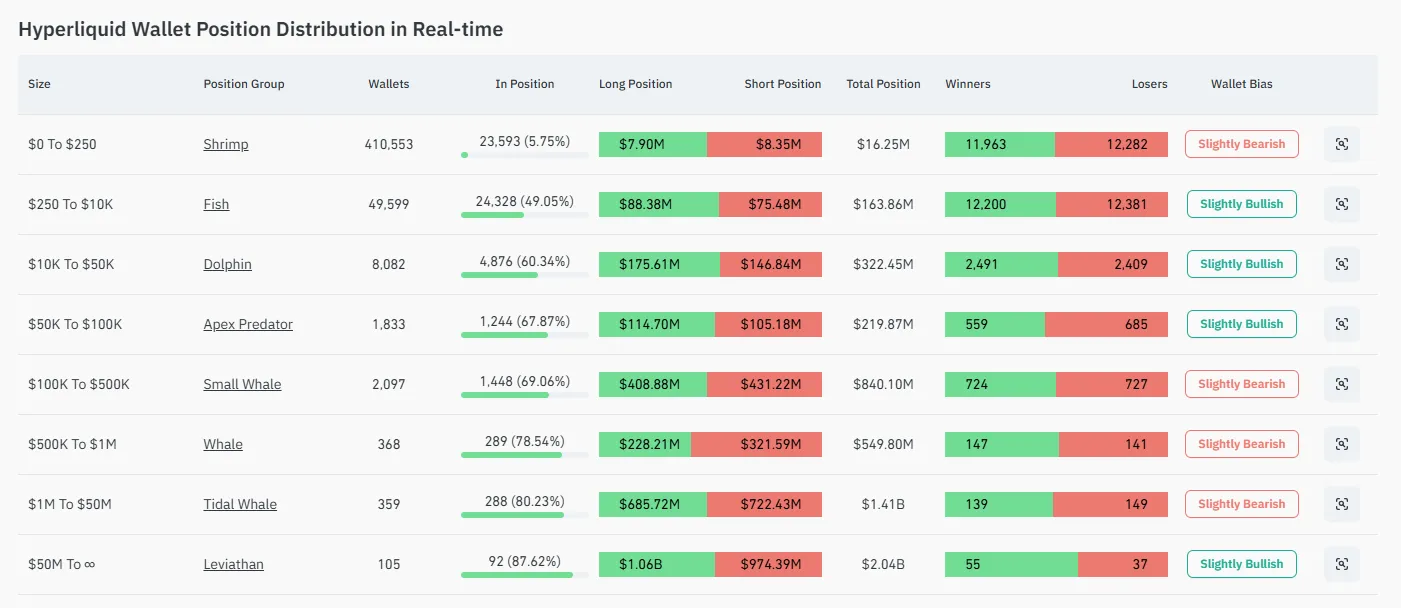Screen dimensions: 1401x608
Task: Sort by the Wallets column header
Action: [389, 84]
